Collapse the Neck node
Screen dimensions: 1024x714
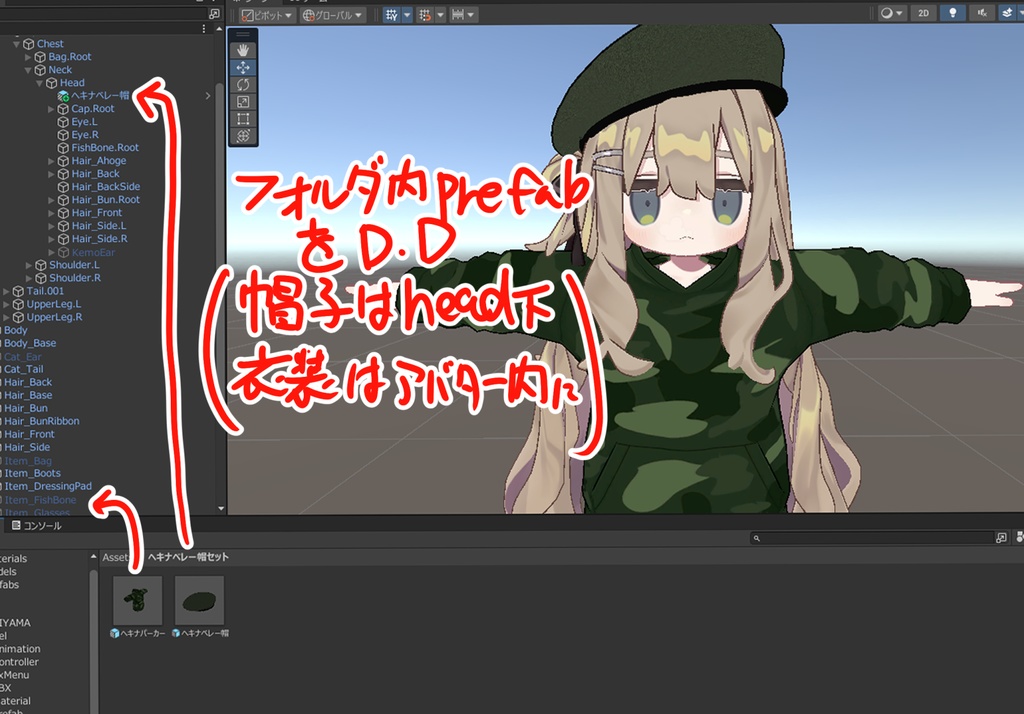pos(28,70)
